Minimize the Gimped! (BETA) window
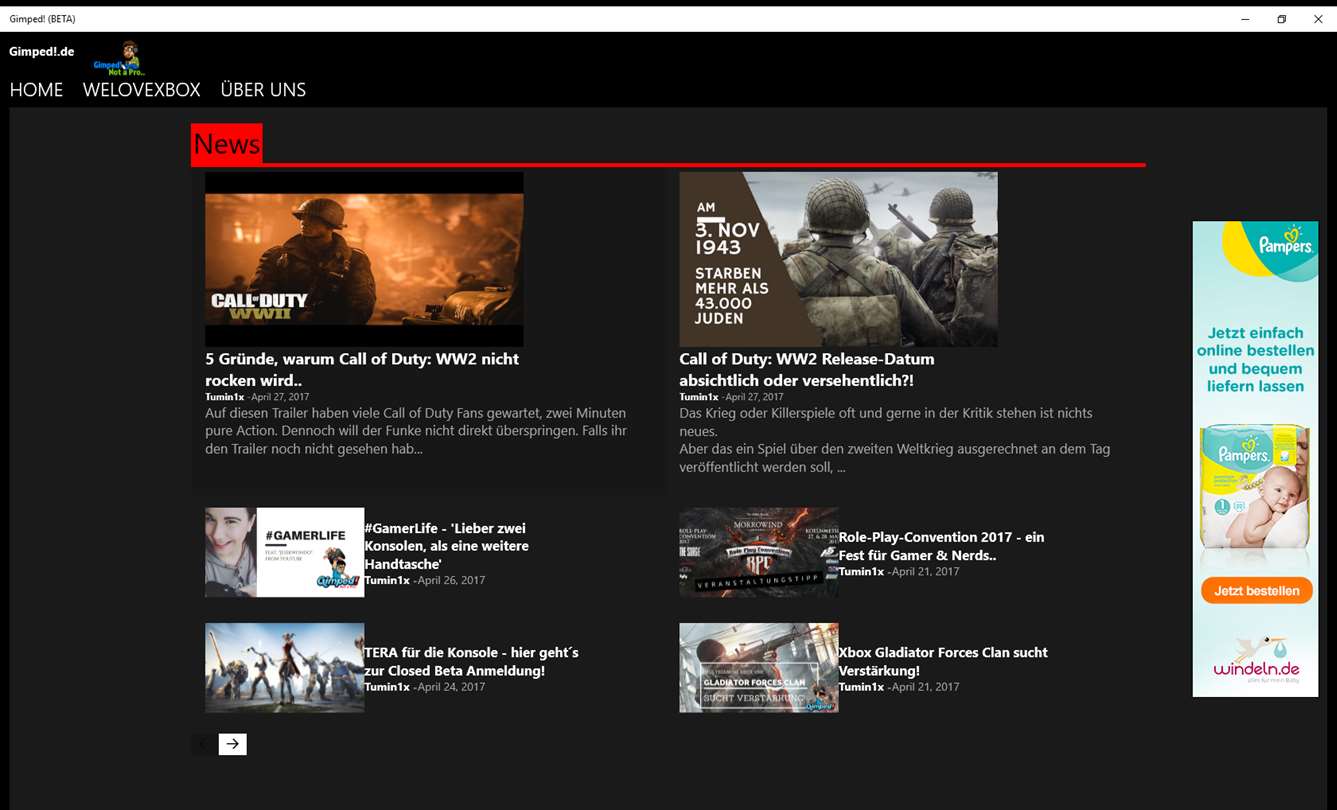 pos(1246,19)
